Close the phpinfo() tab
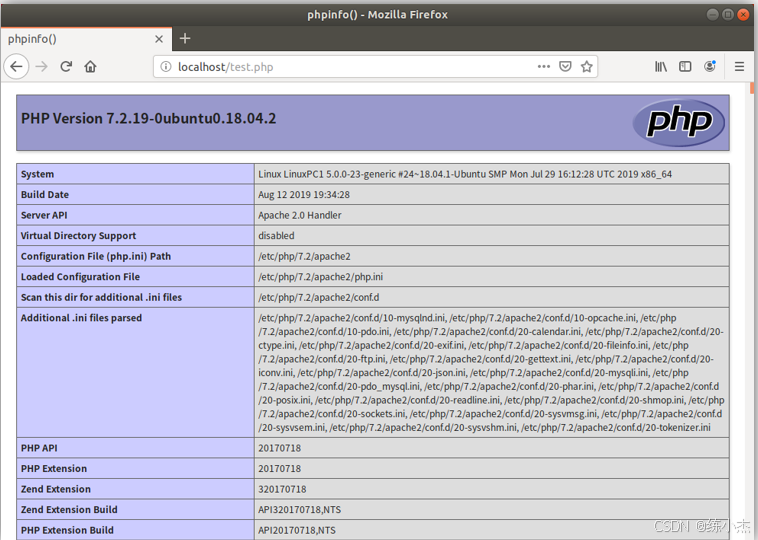Screen dimensions: 758x540 click(159, 39)
